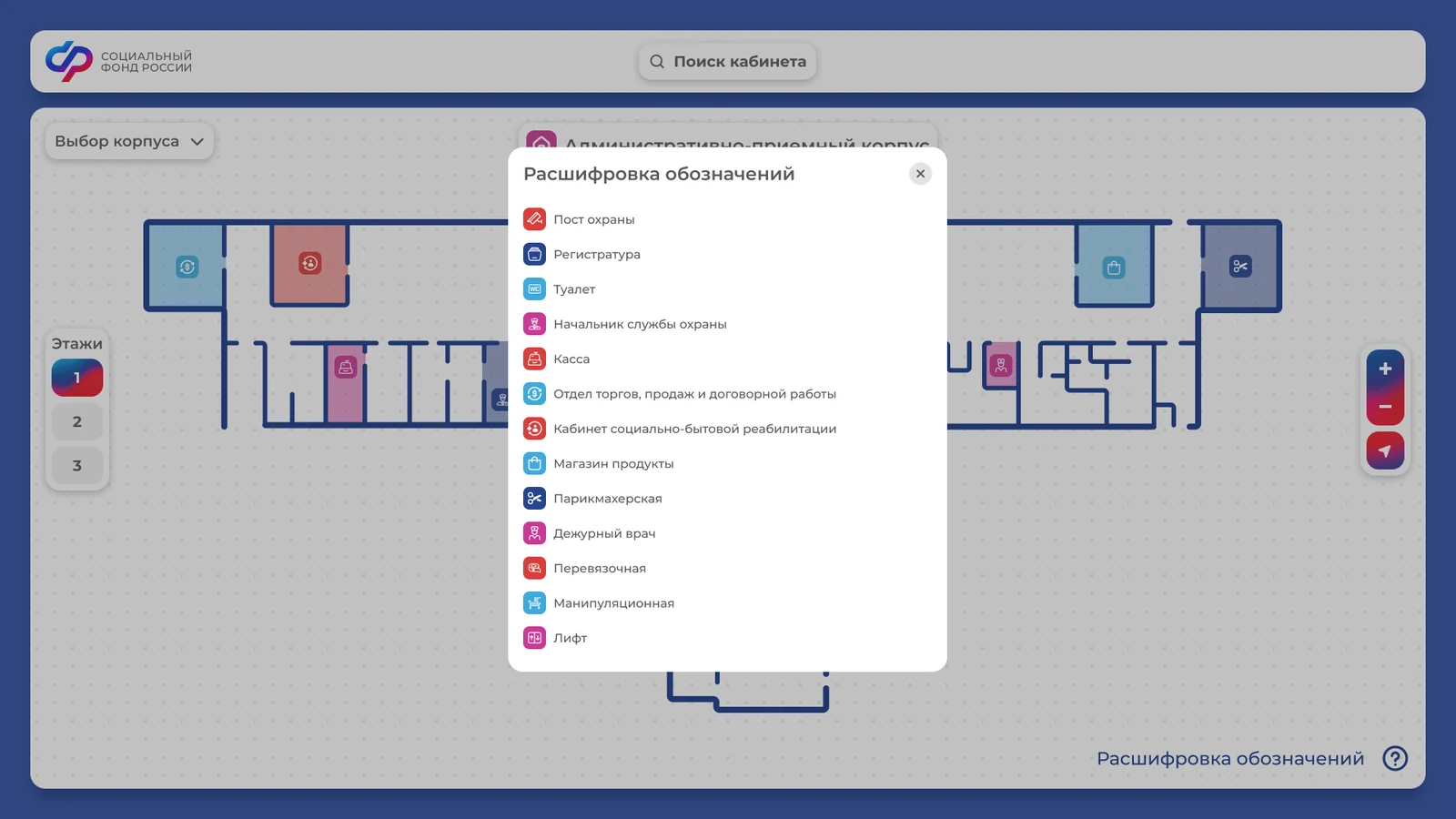The height and width of the screenshot is (819, 1456).
Task: Select the red rehabilitation room marker on map
Action: pyautogui.click(x=310, y=264)
